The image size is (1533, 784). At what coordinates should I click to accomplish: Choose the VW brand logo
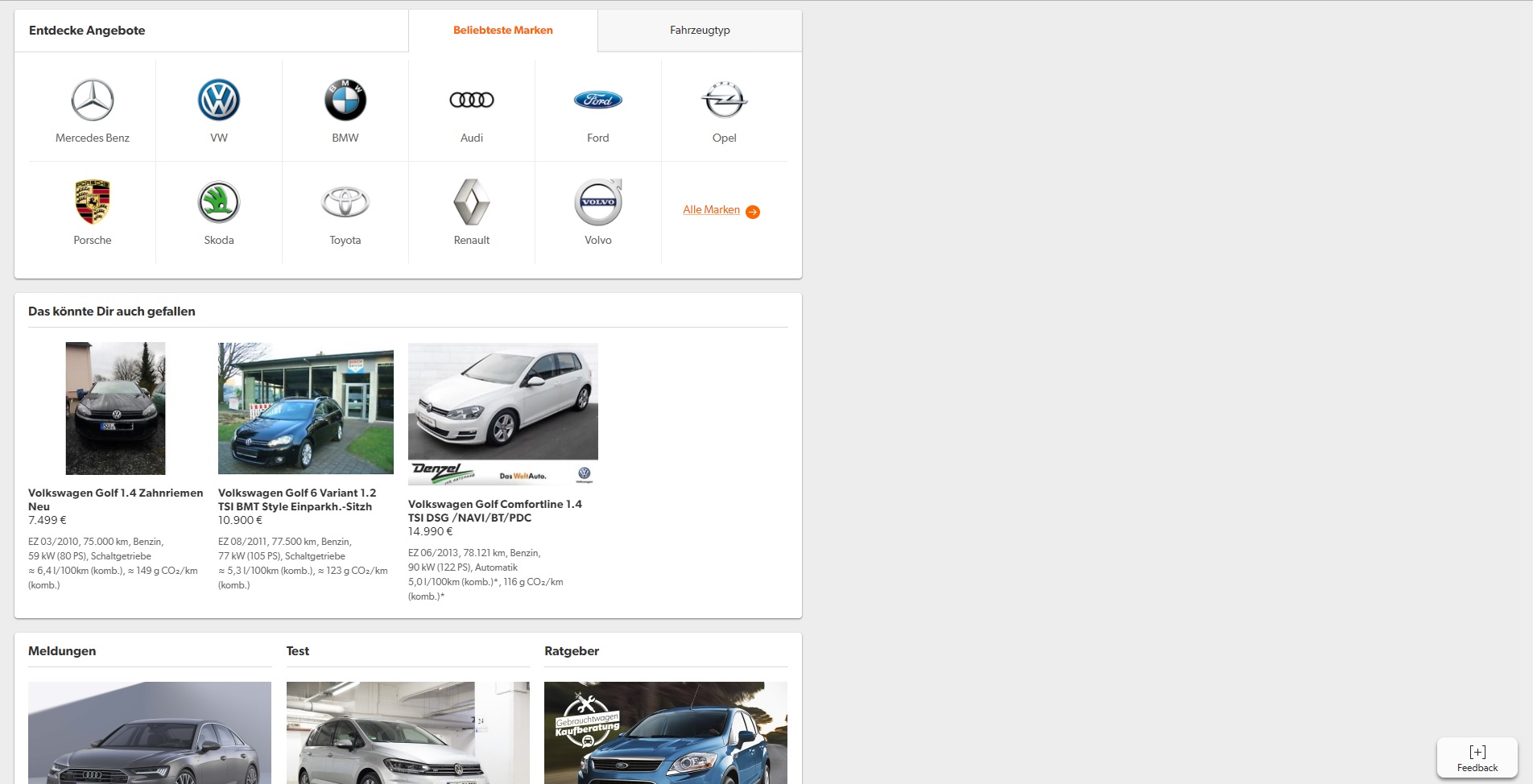(219, 100)
